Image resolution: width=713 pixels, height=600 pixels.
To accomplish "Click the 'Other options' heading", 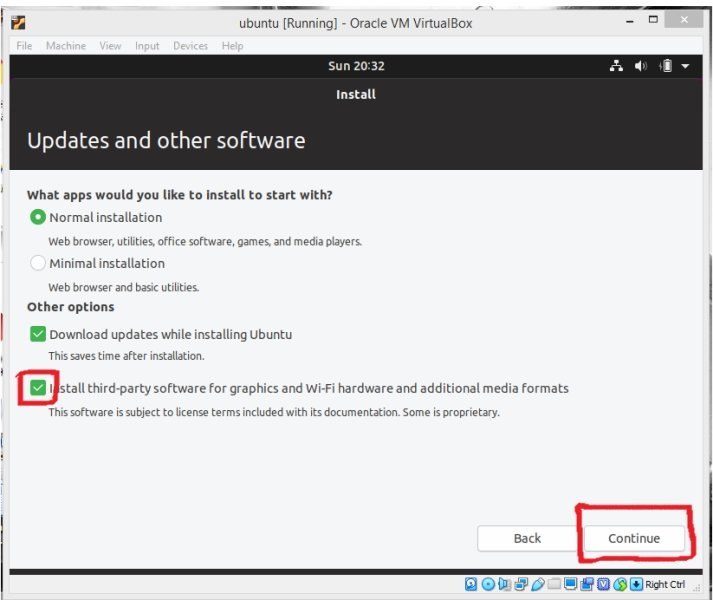I will pyautogui.click(x=70, y=307).
